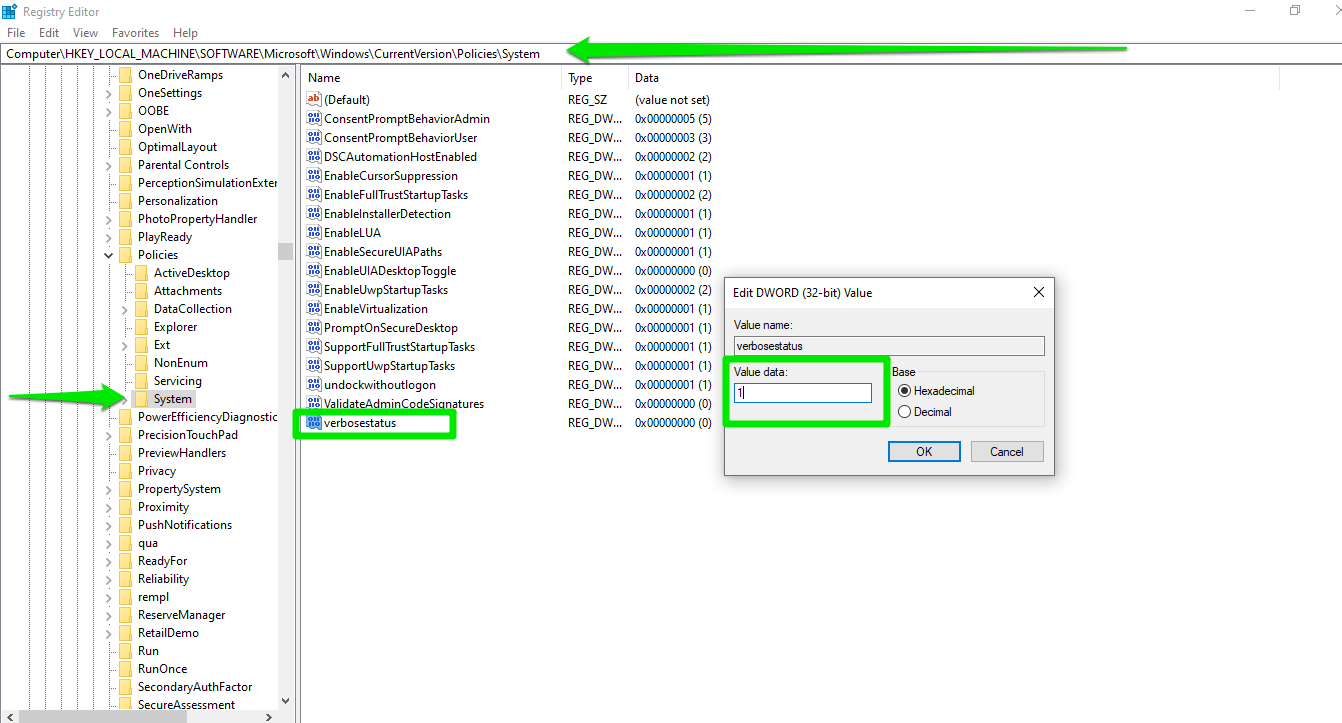This screenshot has height=723, width=1342.
Task: Click the RunOnce folder icon
Action: 125,669
